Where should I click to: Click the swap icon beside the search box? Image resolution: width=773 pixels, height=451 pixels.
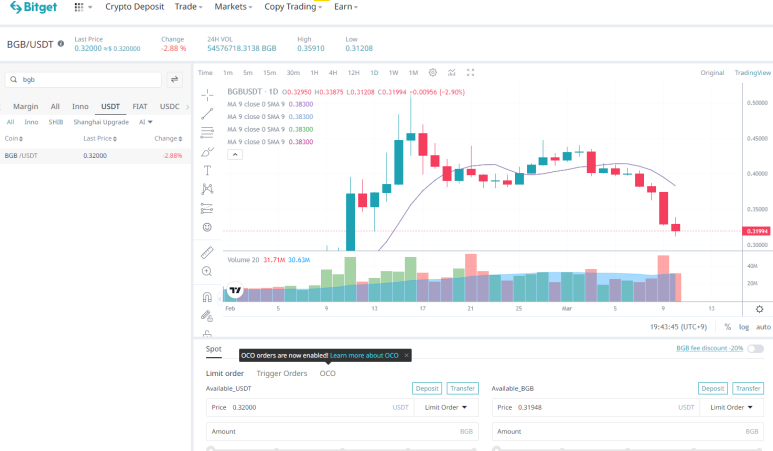pyautogui.click(x=175, y=79)
